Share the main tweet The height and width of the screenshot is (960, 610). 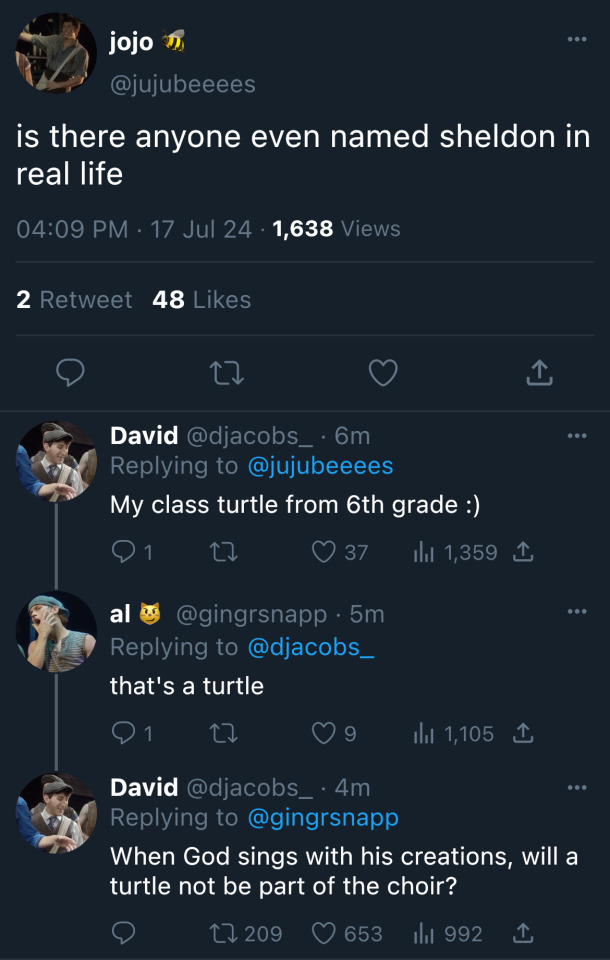coord(538,373)
